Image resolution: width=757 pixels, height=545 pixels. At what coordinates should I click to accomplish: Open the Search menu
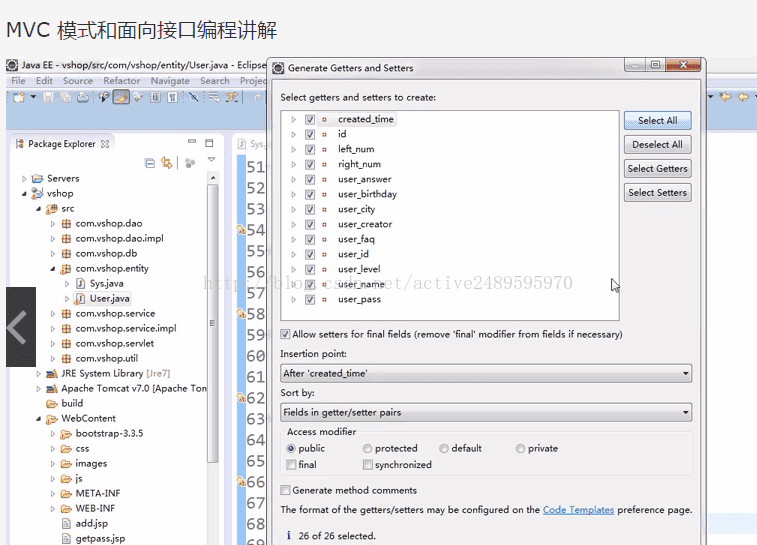point(215,81)
